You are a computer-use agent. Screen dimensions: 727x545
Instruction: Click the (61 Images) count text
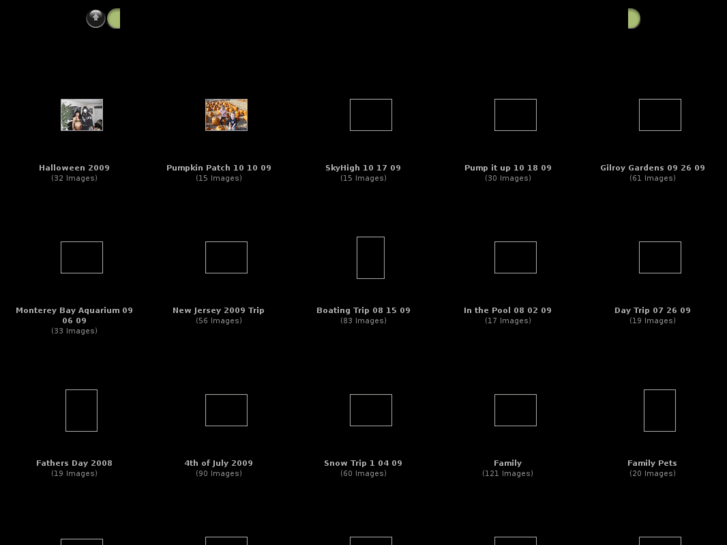pyautogui.click(x=652, y=178)
